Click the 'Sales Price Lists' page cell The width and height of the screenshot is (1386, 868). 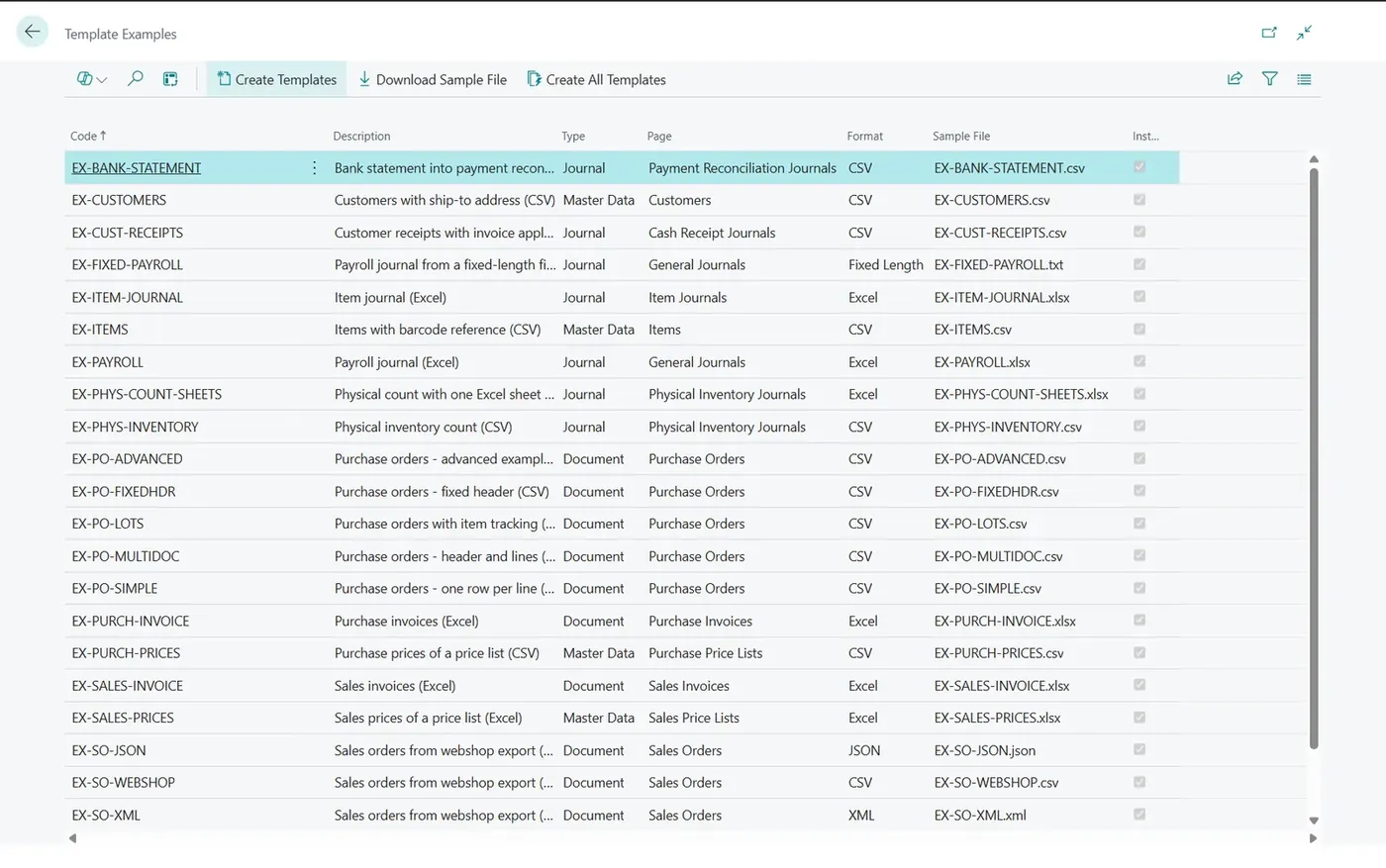coord(693,718)
